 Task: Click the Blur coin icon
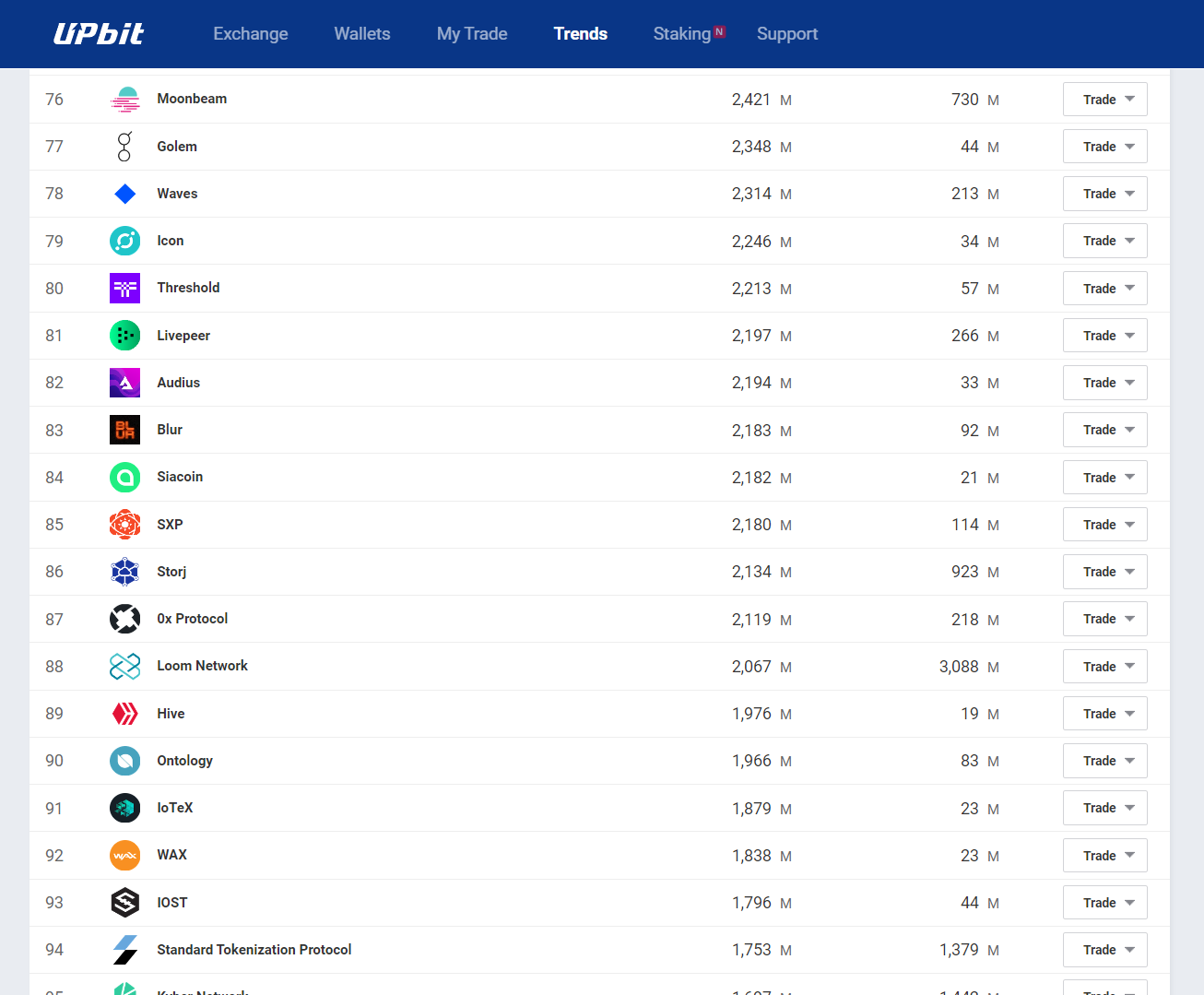pos(125,430)
